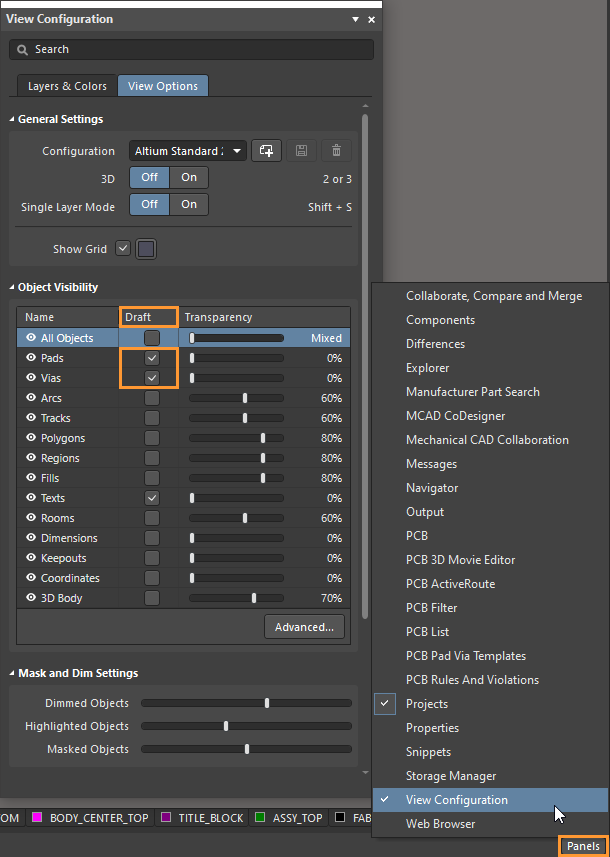Select PCB Filter from the panels menu
Image resolution: width=610 pixels, height=857 pixels.
click(x=431, y=608)
